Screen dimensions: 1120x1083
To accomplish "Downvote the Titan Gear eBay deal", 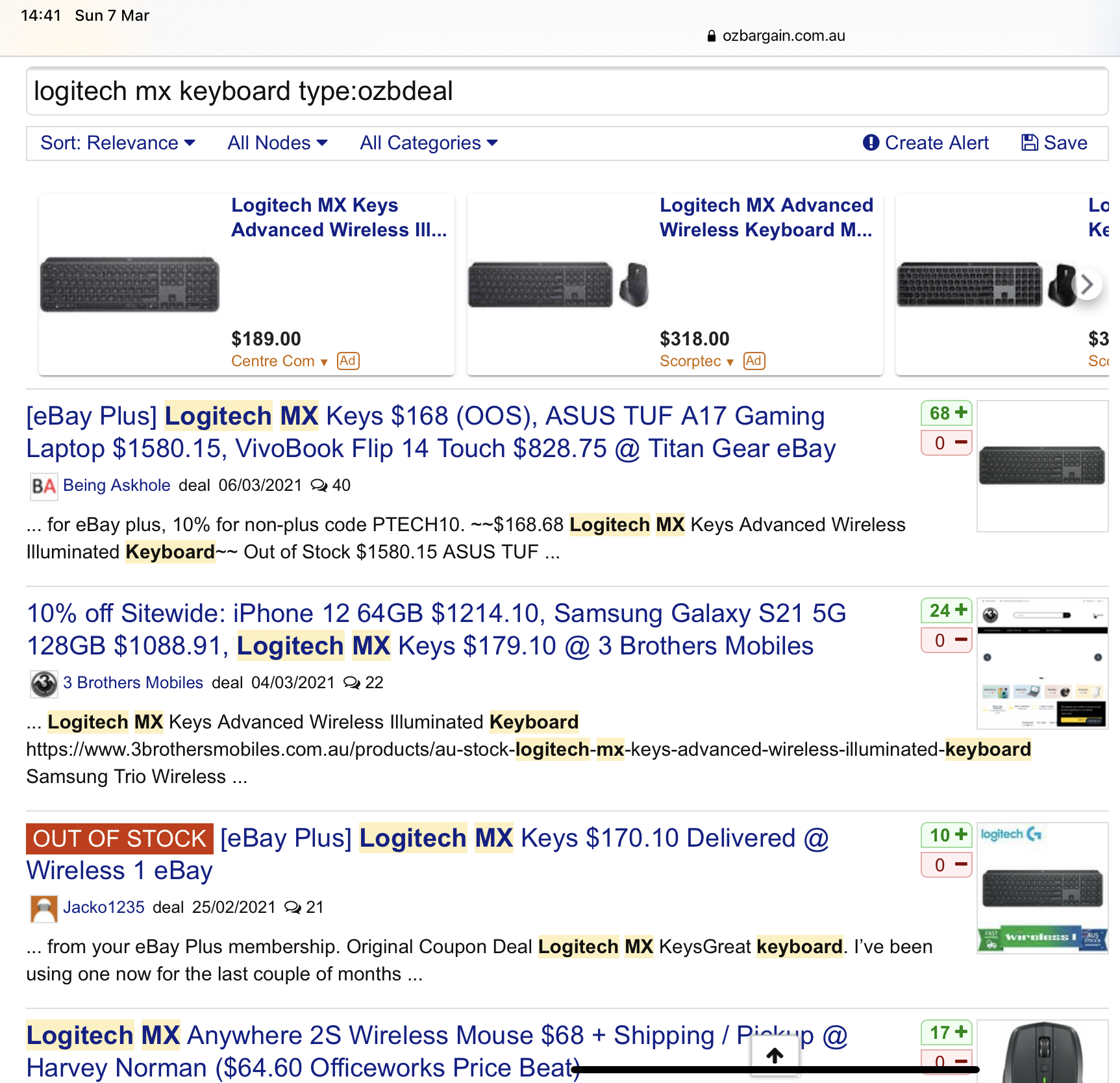I will (947, 443).
